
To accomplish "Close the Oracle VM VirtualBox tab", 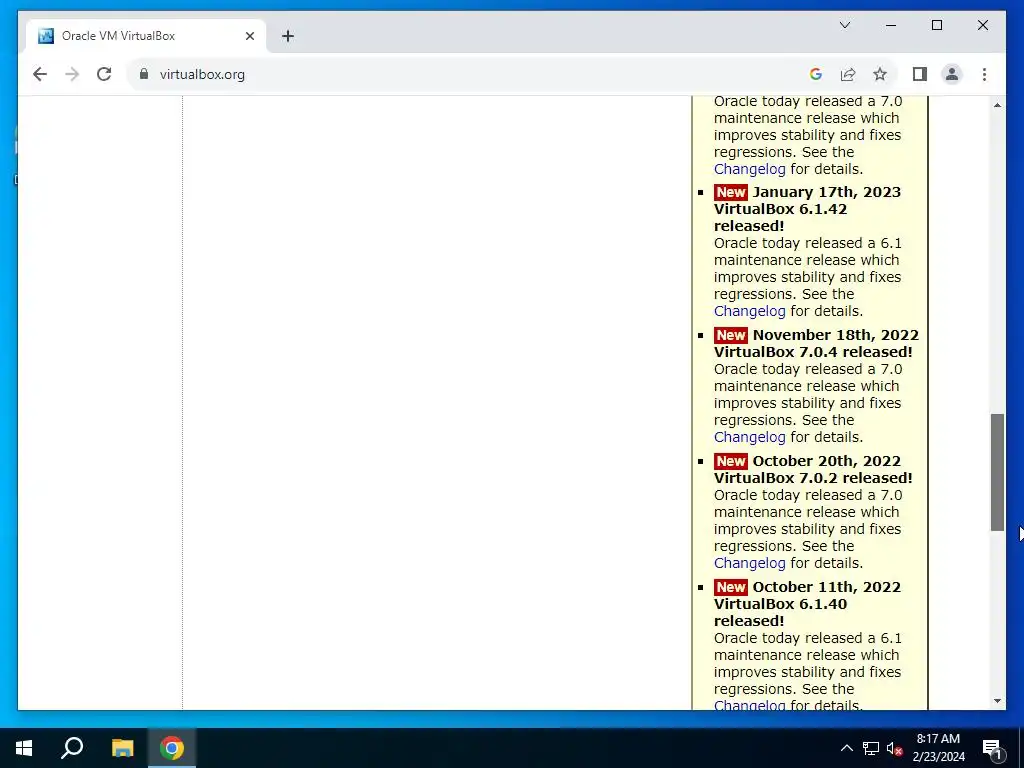I will click(x=249, y=36).
